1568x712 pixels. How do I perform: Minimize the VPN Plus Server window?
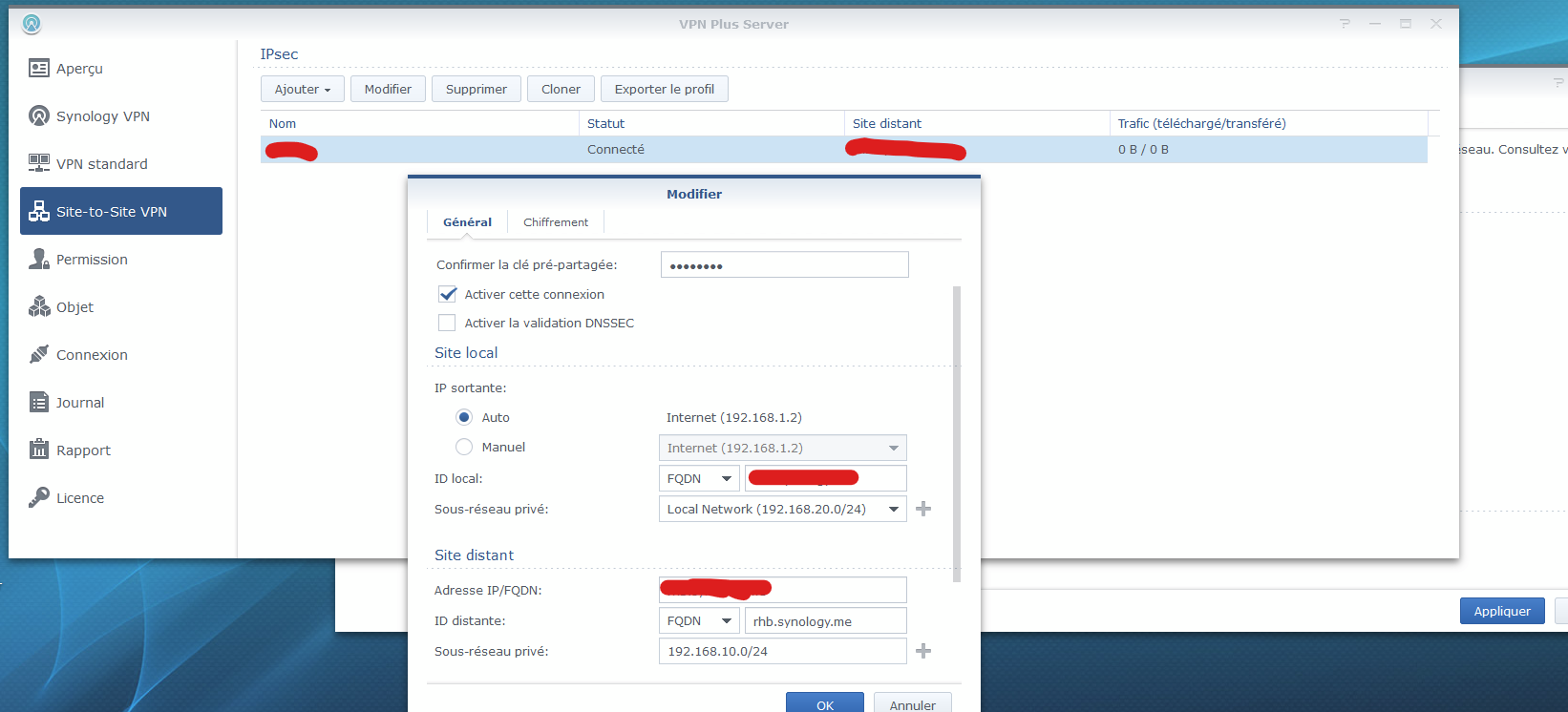tap(1375, 24)
